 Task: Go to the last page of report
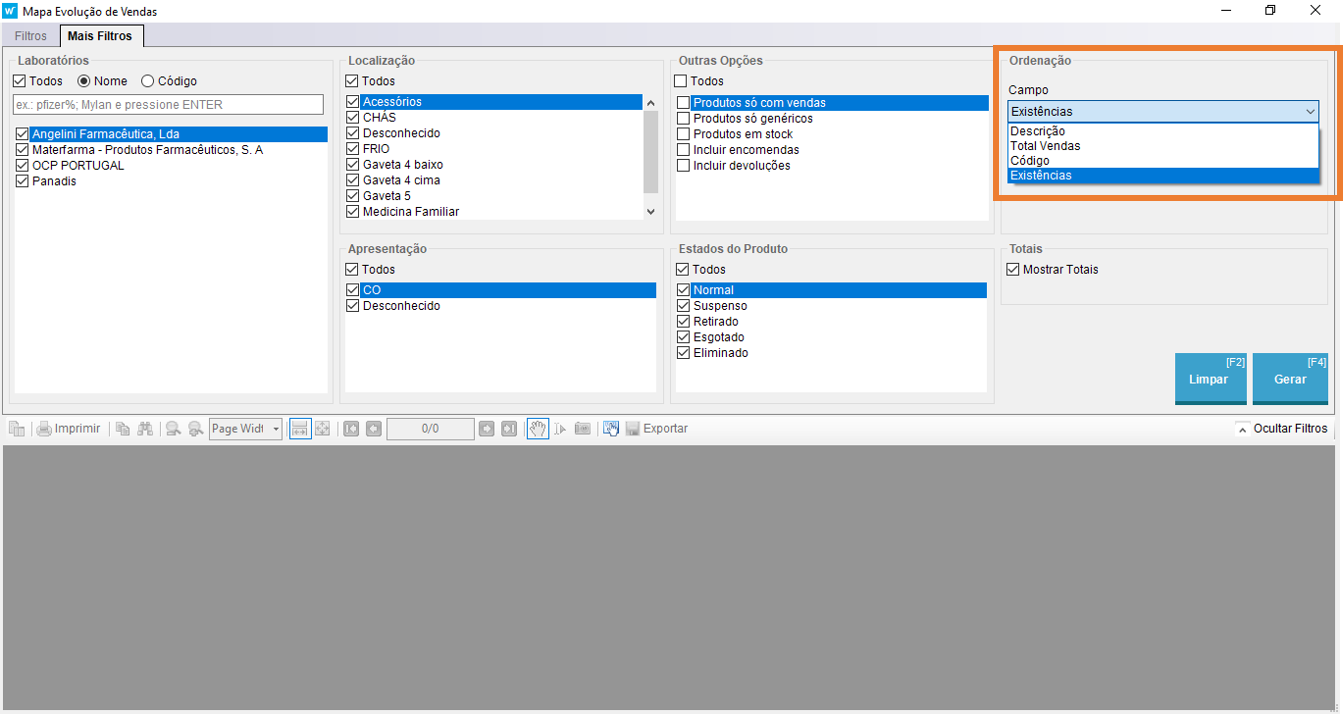(x=509, y=429)
